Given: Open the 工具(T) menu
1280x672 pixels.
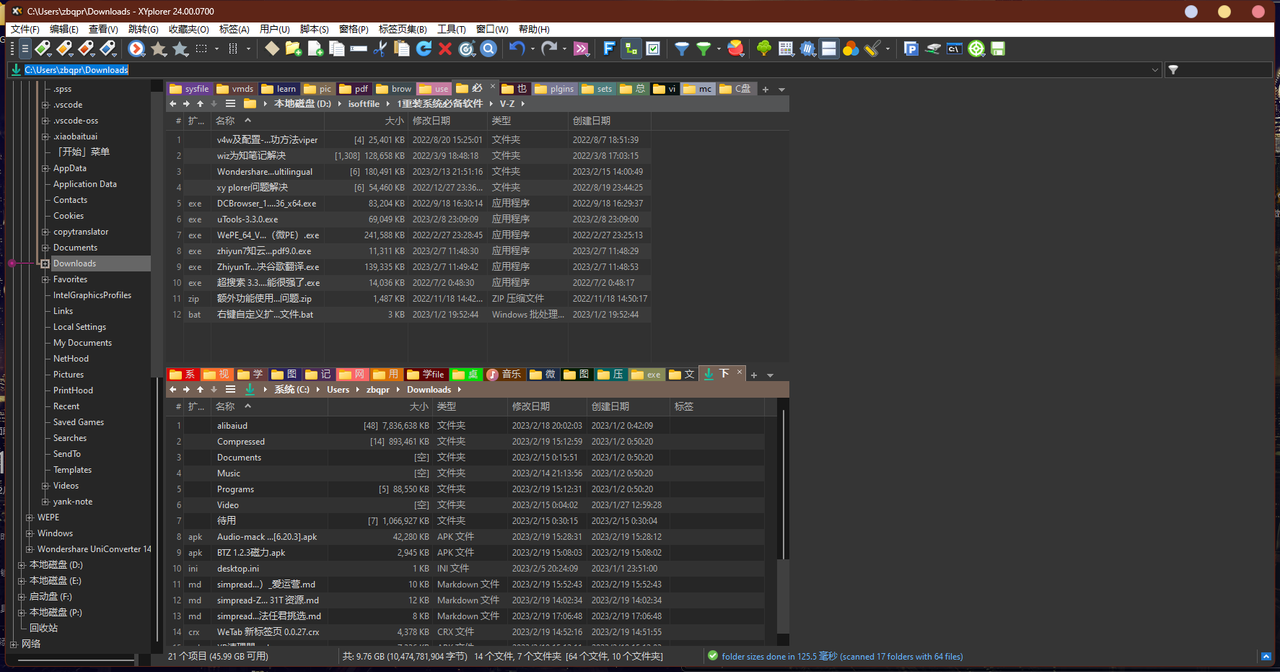Looking at the screenshot, I should pos(452,29).
